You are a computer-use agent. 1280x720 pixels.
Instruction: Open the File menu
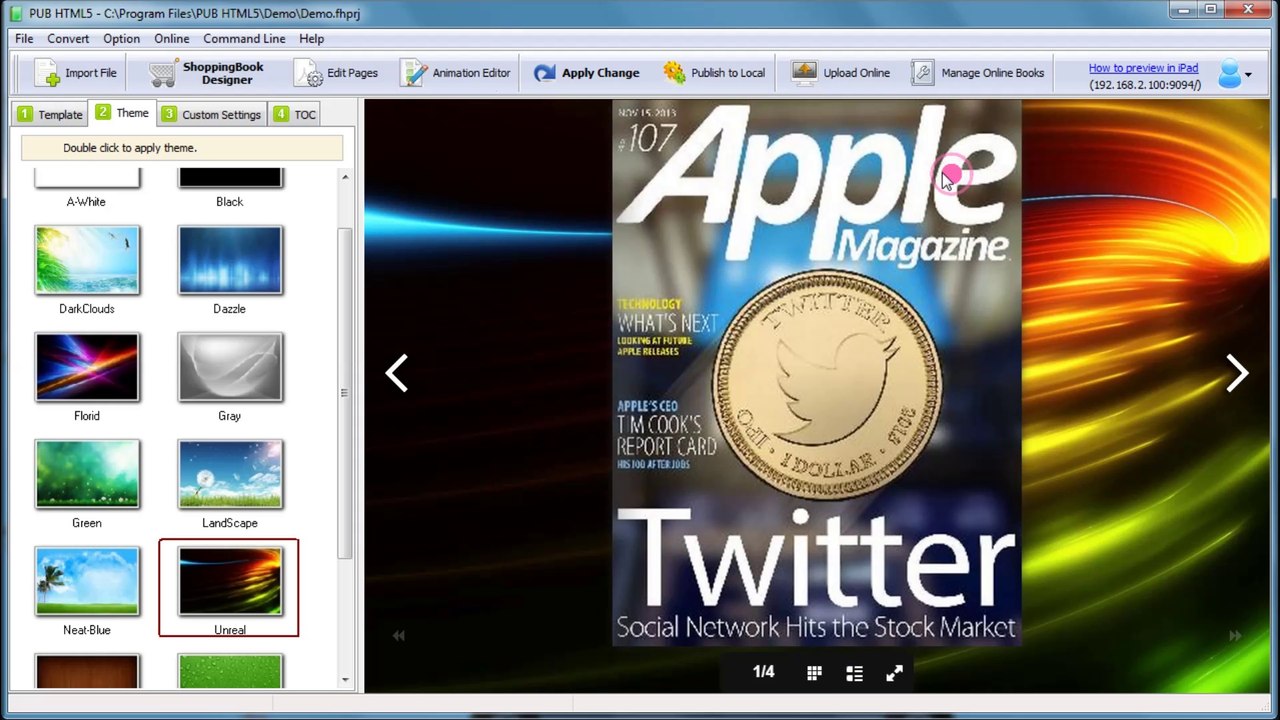(24, 39)
